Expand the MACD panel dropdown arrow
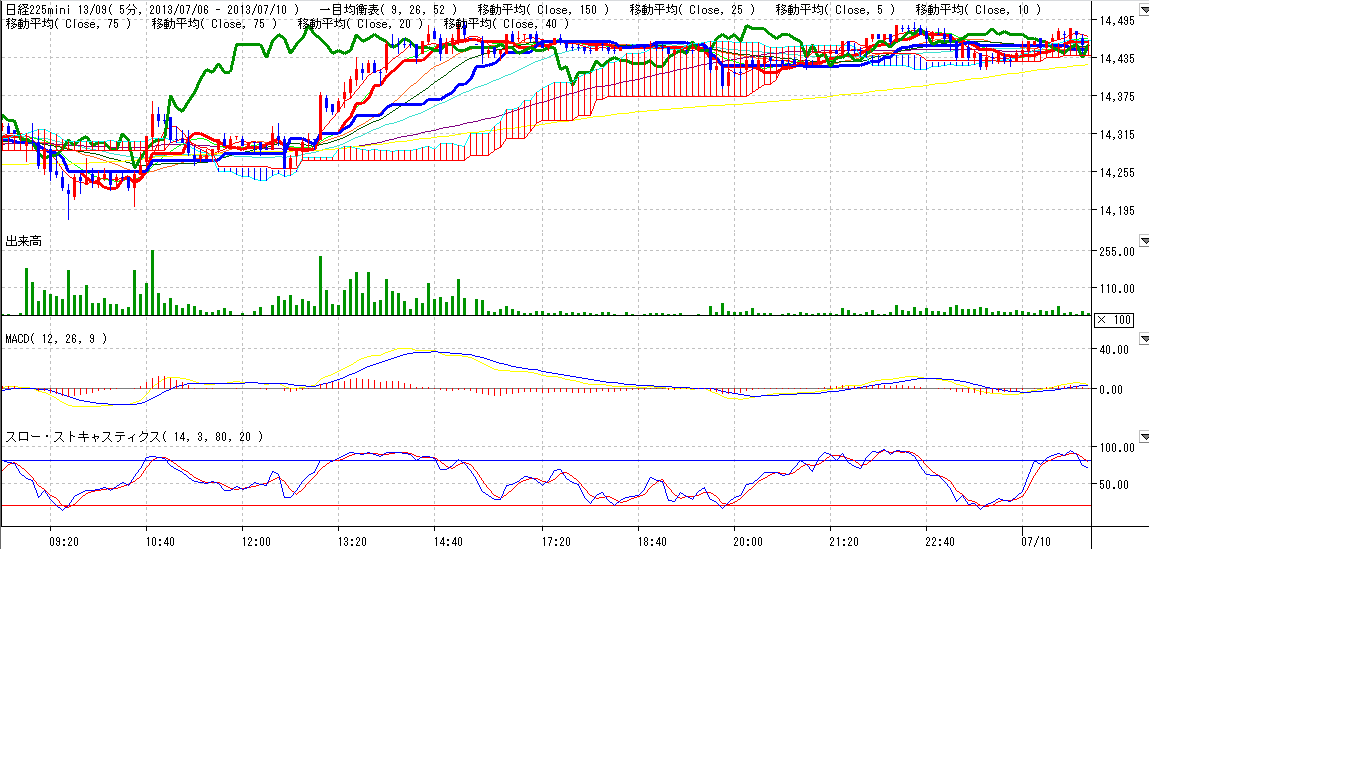The width and height of the screenshot is (1366, 768). coord(1145,339)
